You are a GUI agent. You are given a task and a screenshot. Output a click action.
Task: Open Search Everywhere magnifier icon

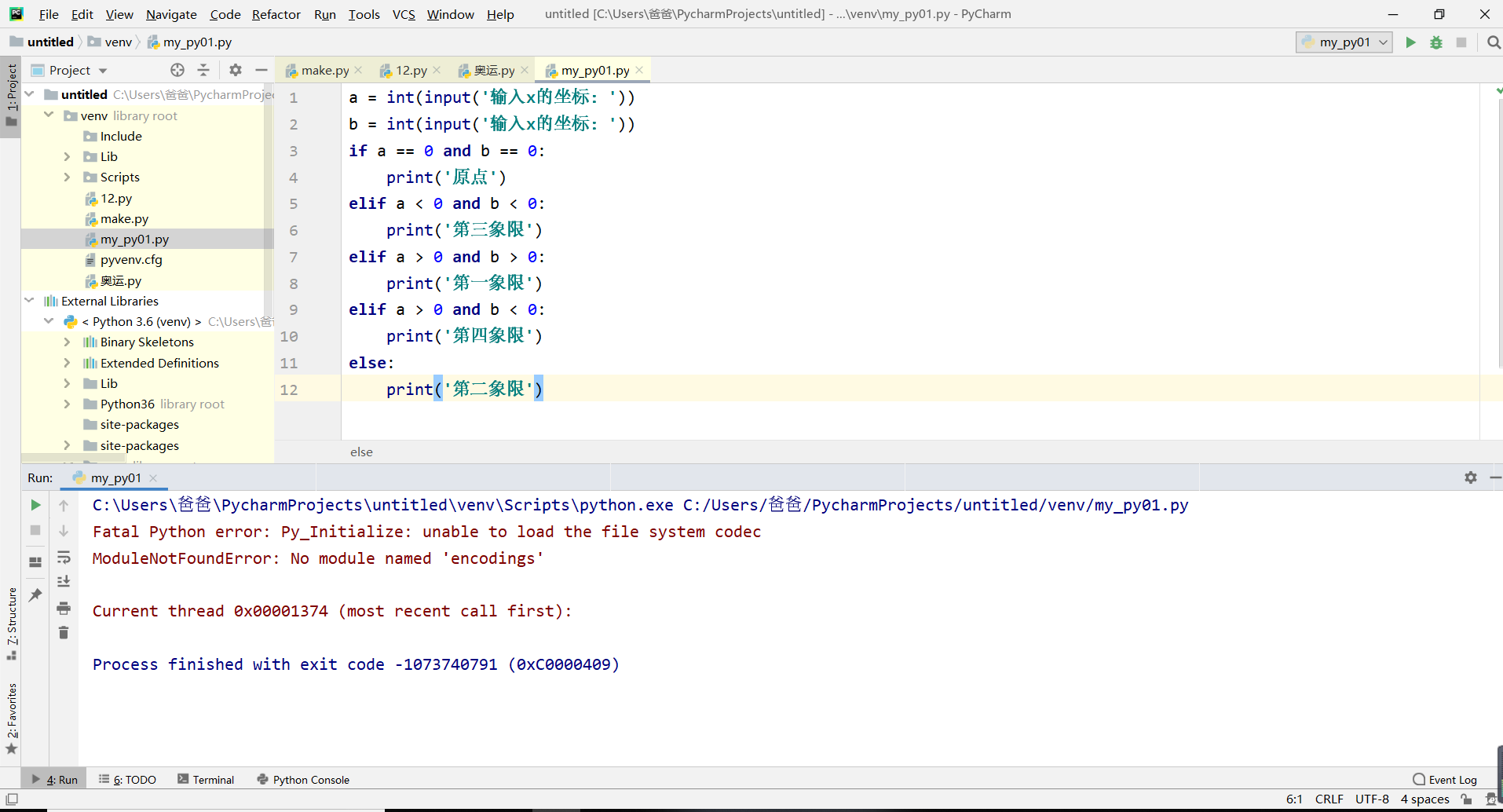(x=1494, y=42)
